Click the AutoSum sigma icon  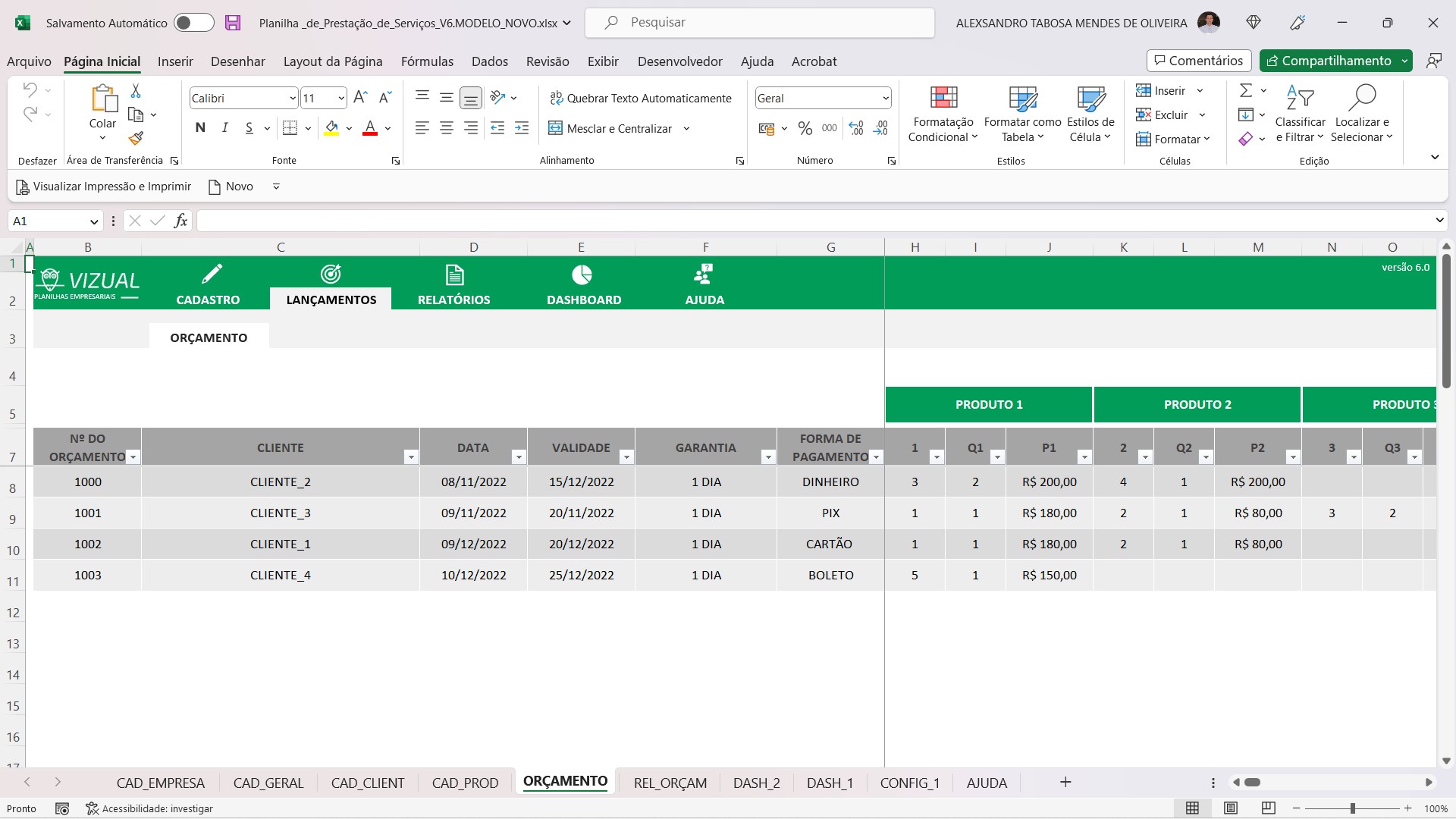click(1245, 91)
